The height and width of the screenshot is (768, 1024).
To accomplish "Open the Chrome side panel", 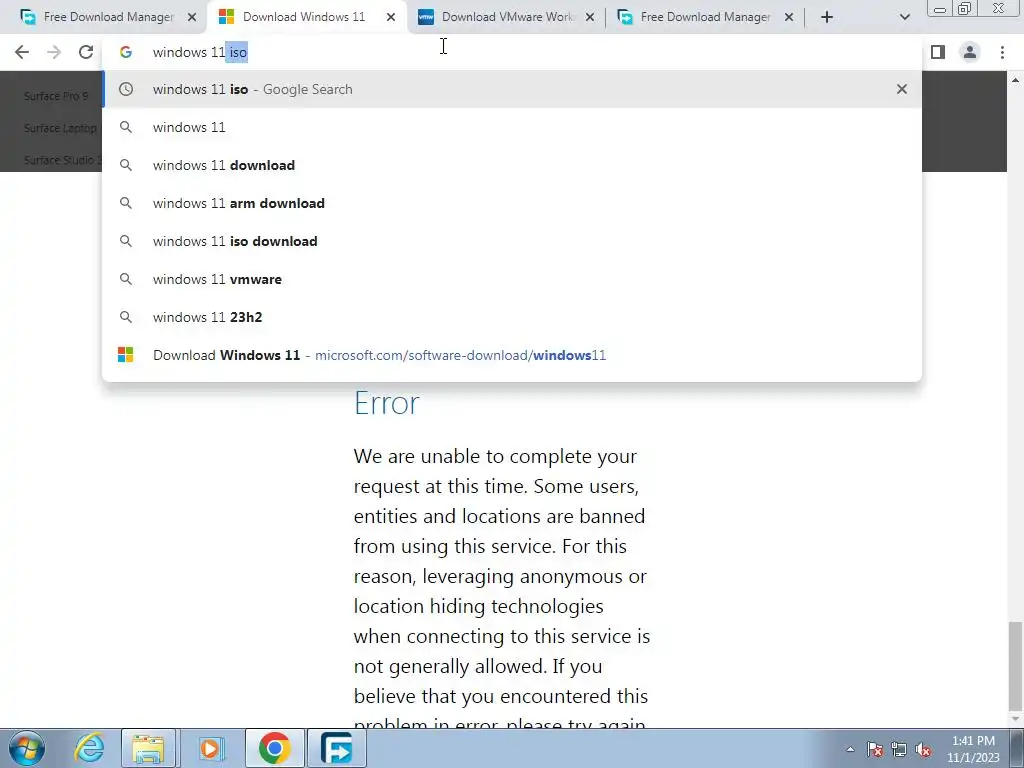I will [938, 52].
